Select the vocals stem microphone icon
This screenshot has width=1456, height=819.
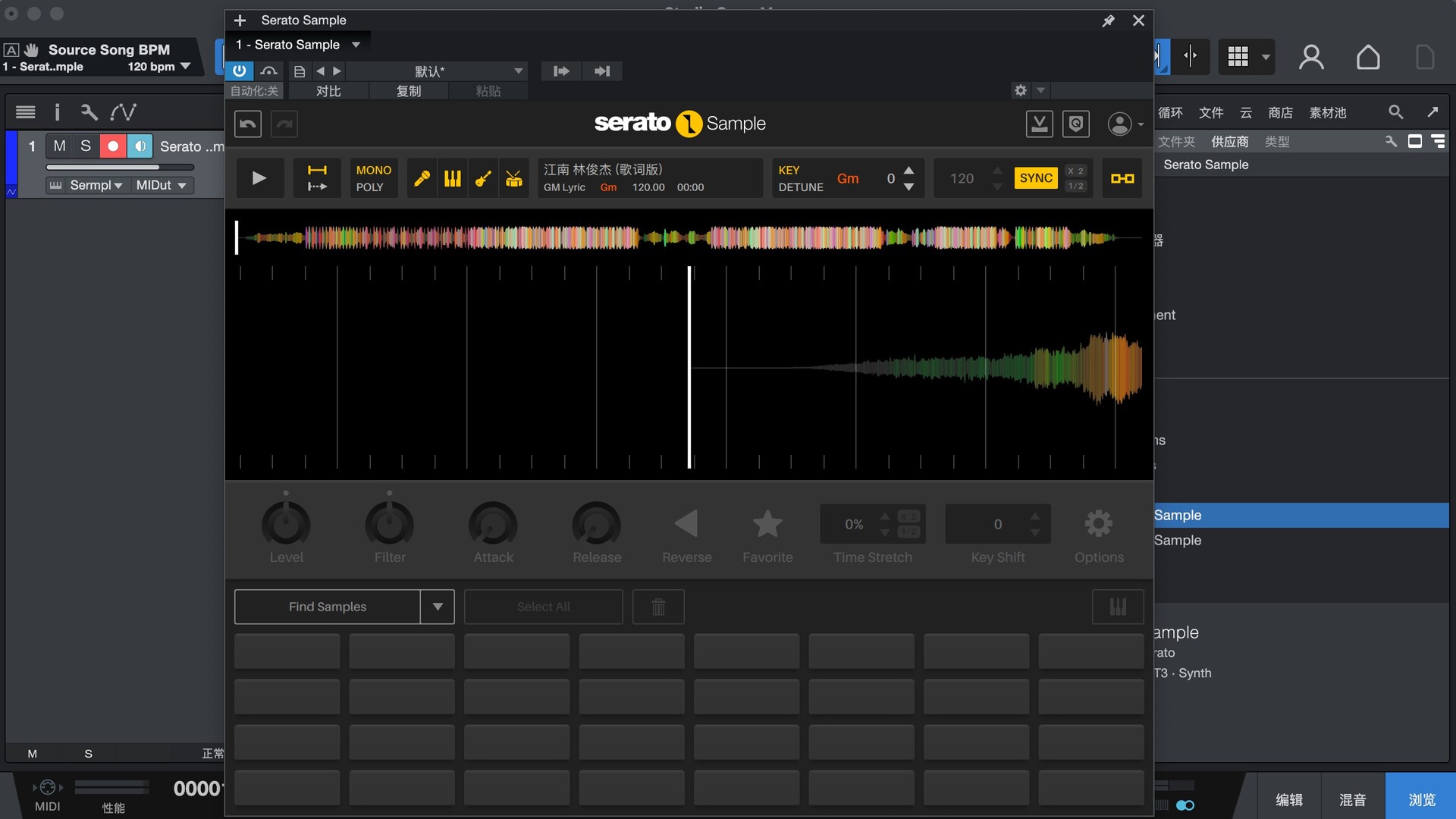(x=422, y=178)
